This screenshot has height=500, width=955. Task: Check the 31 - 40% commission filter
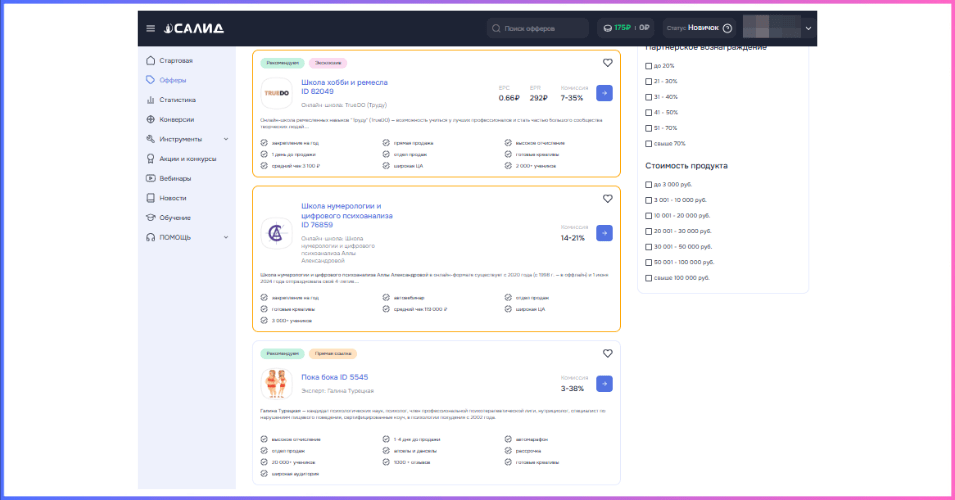click(x=648, y=97)
